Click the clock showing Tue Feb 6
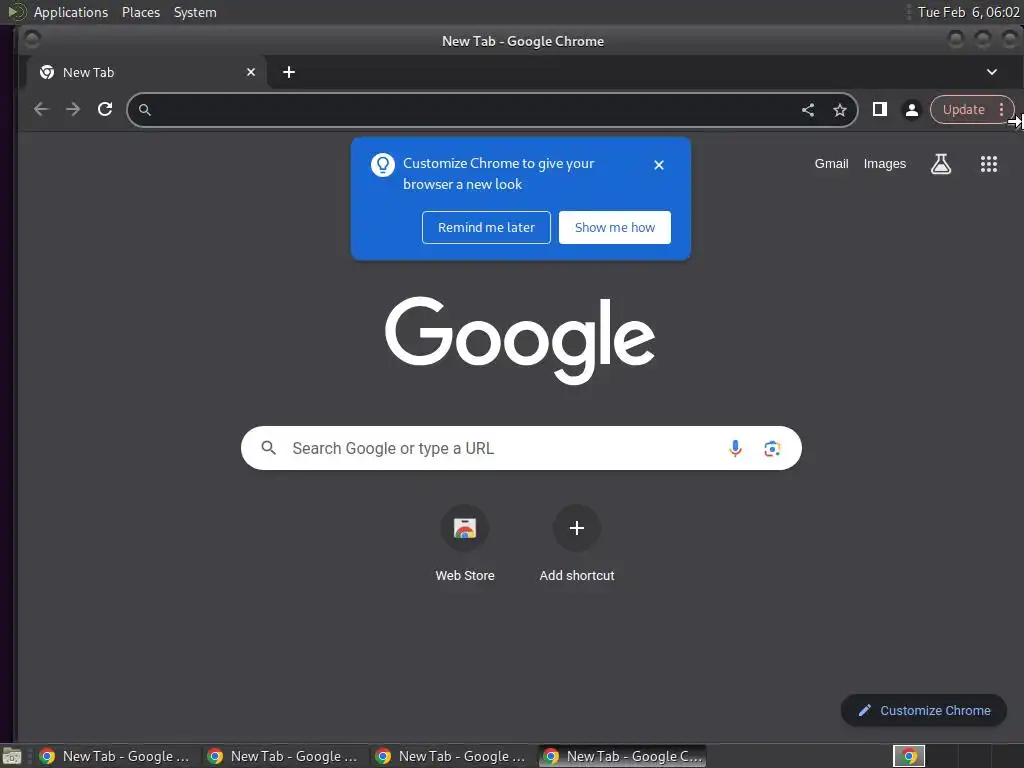Screen dimensions: 1024x768 [x=968, y=12]
